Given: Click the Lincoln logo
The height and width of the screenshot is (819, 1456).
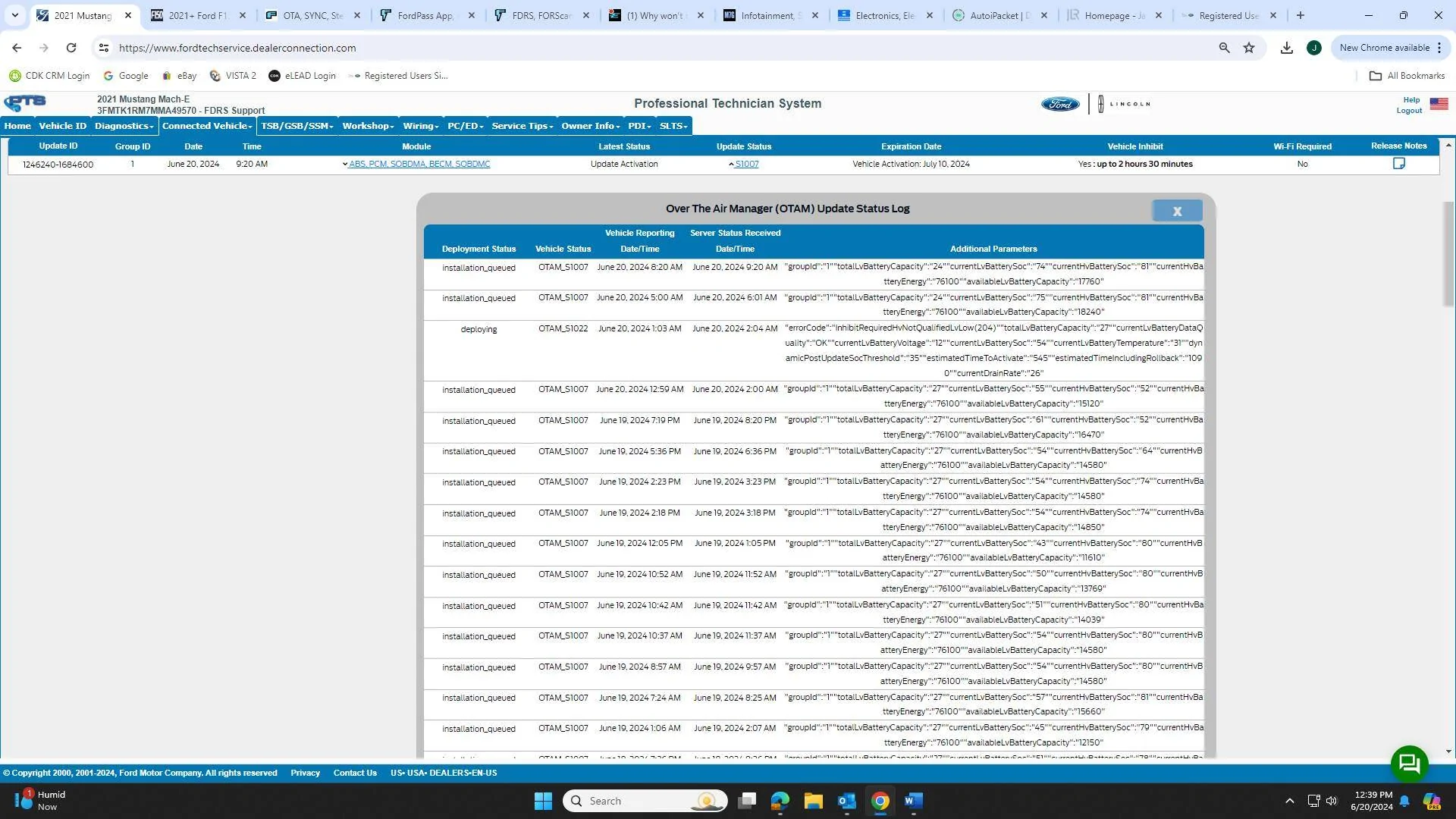Looking at the screenshot, I should click(1124, 104).
